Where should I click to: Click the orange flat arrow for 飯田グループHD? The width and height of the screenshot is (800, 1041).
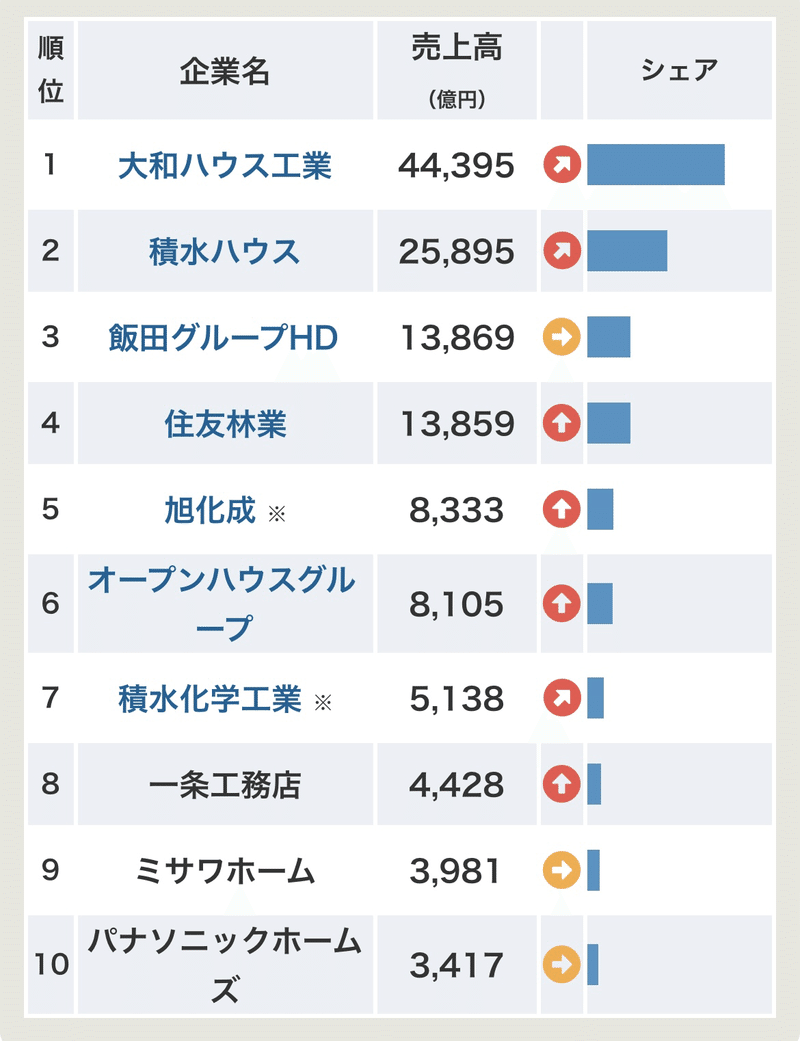562,338
